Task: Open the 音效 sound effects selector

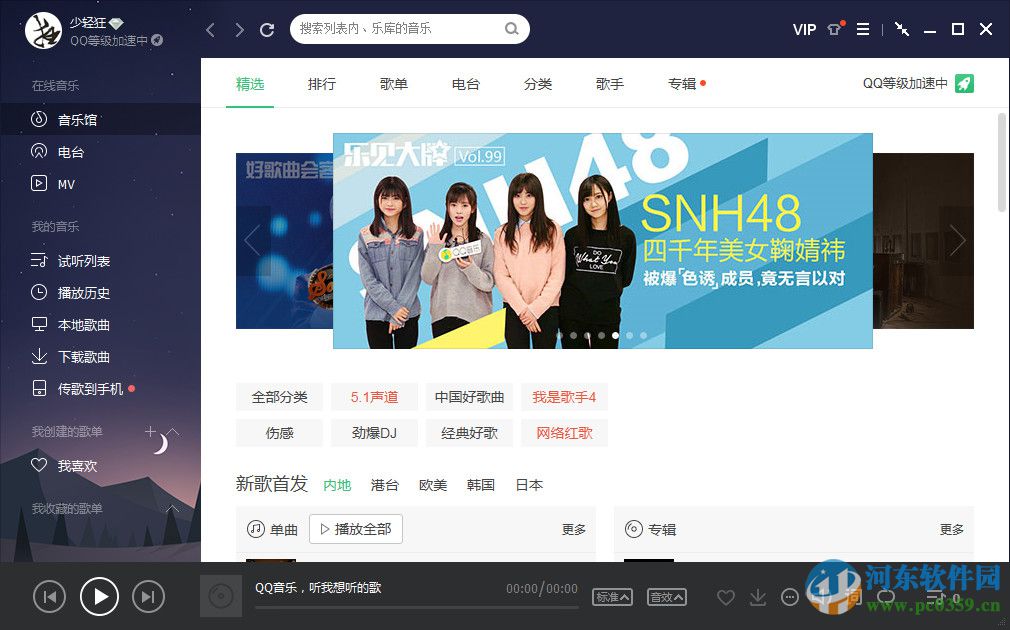Action: click(x=667, y=597)
